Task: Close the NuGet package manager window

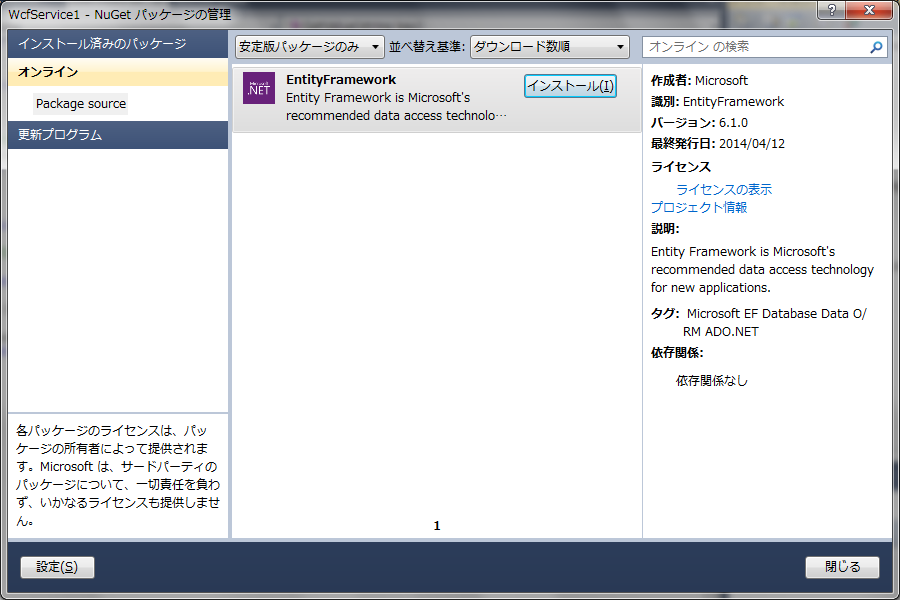Action: 869,10
